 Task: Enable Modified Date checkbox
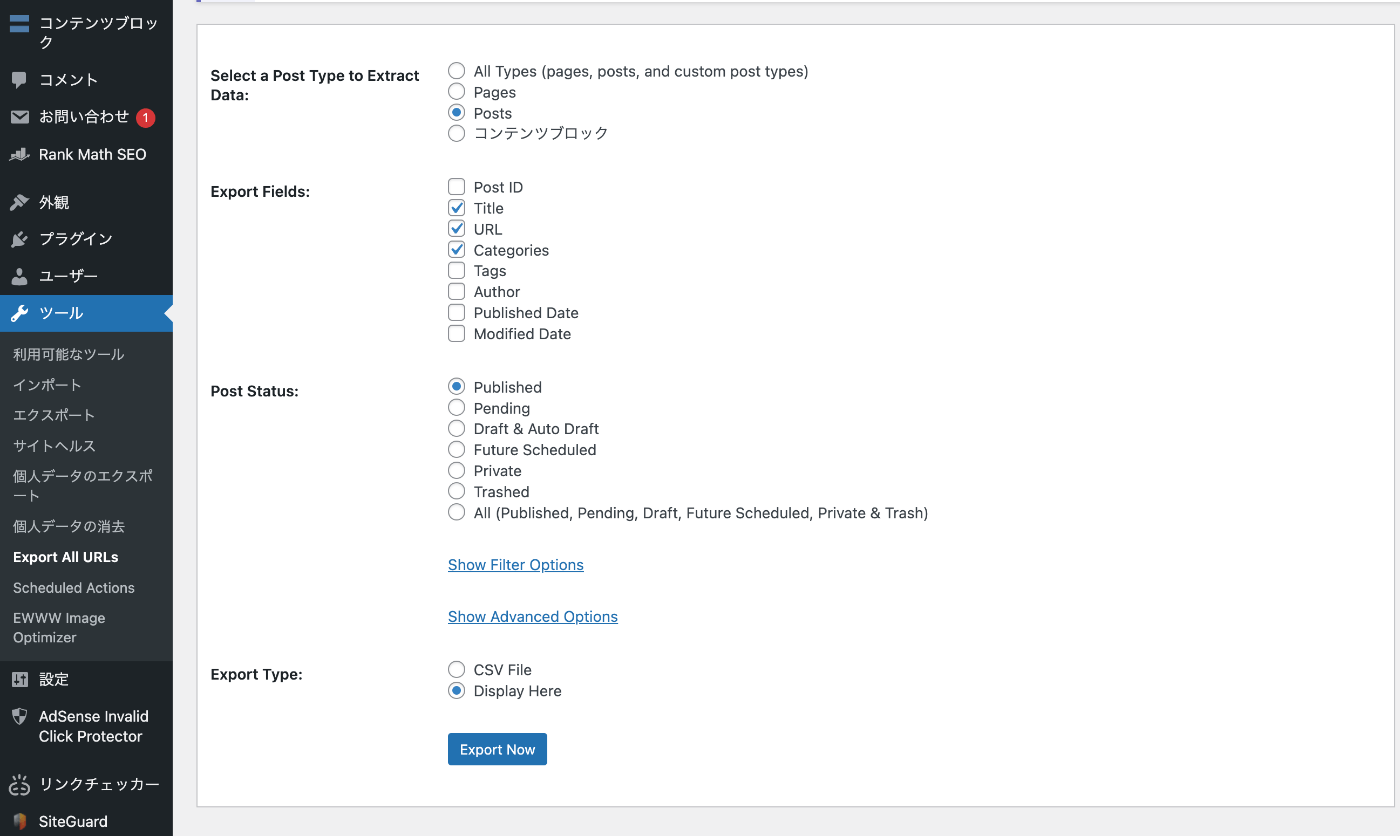[x=457, y=334]
